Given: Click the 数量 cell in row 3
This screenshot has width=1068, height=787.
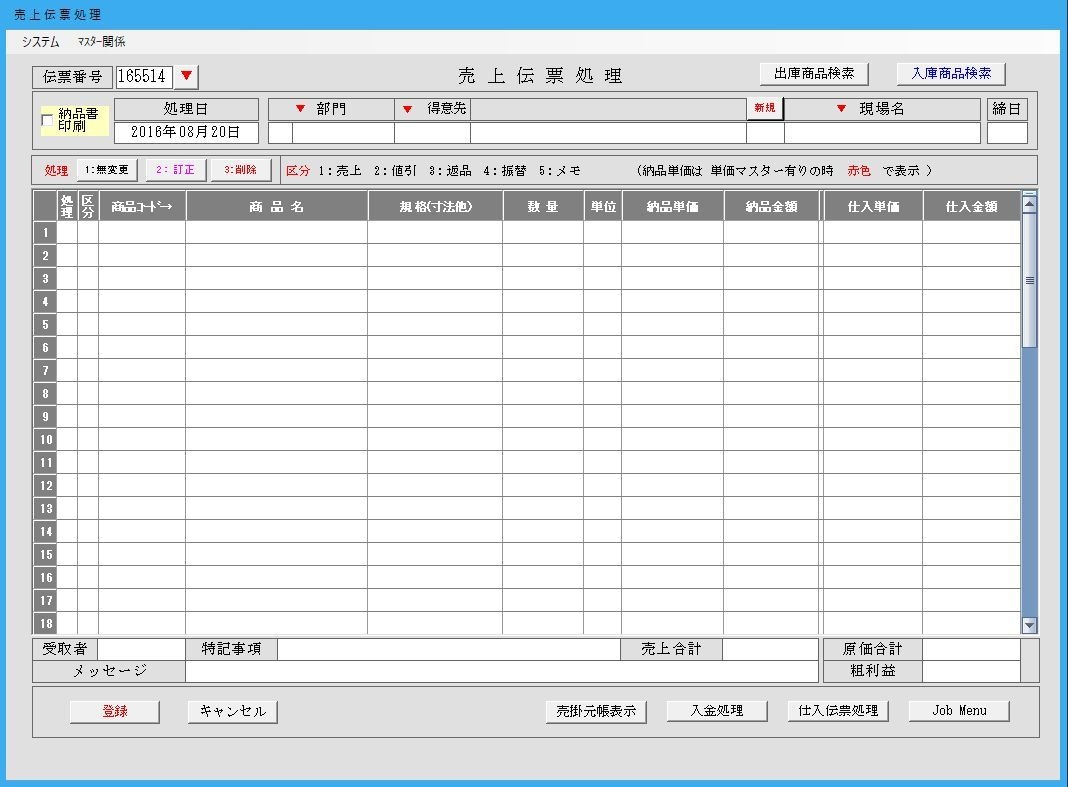Looking at the screenshot, I should click(x=543, y=279).
